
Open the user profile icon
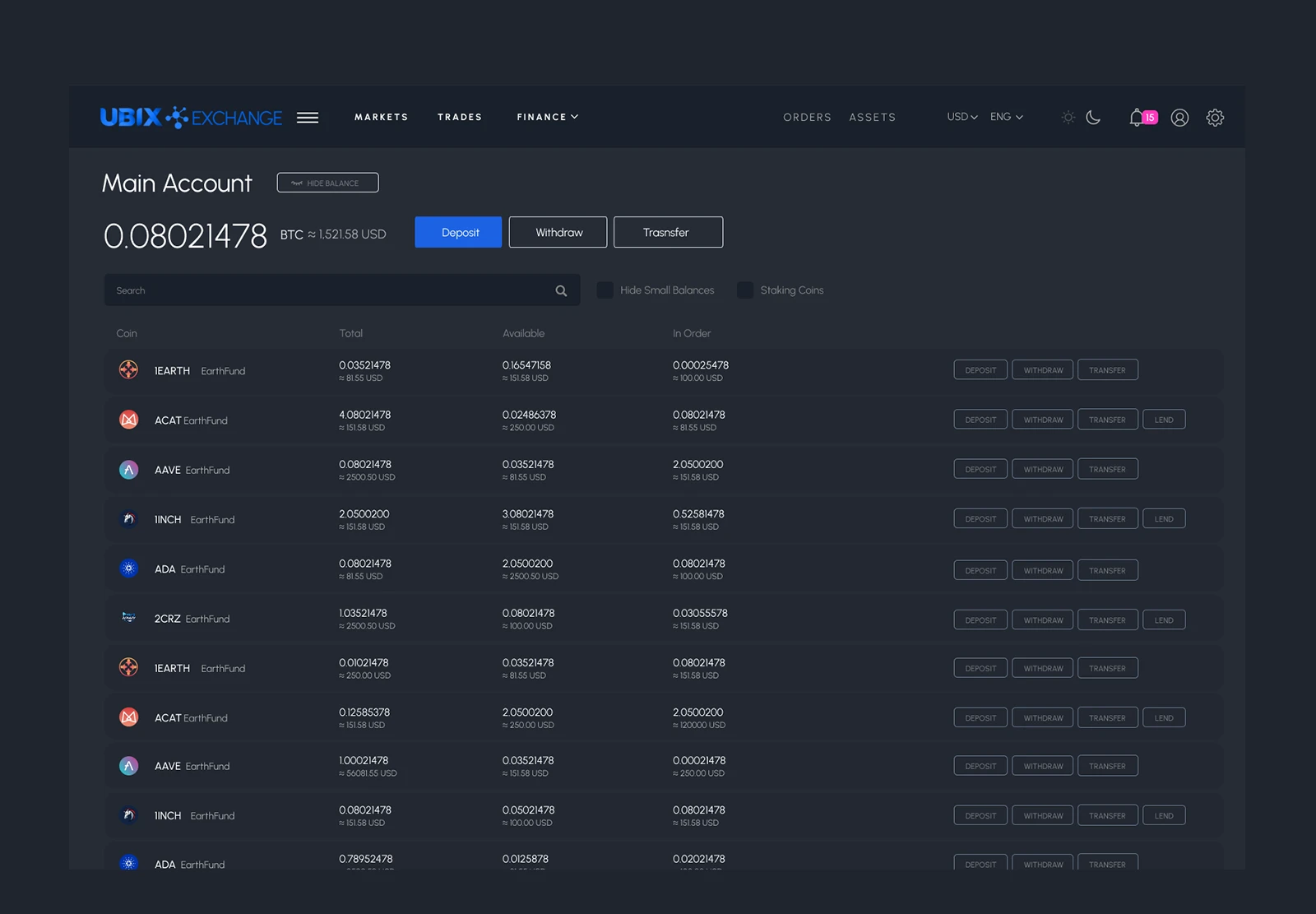point(1179,118)
